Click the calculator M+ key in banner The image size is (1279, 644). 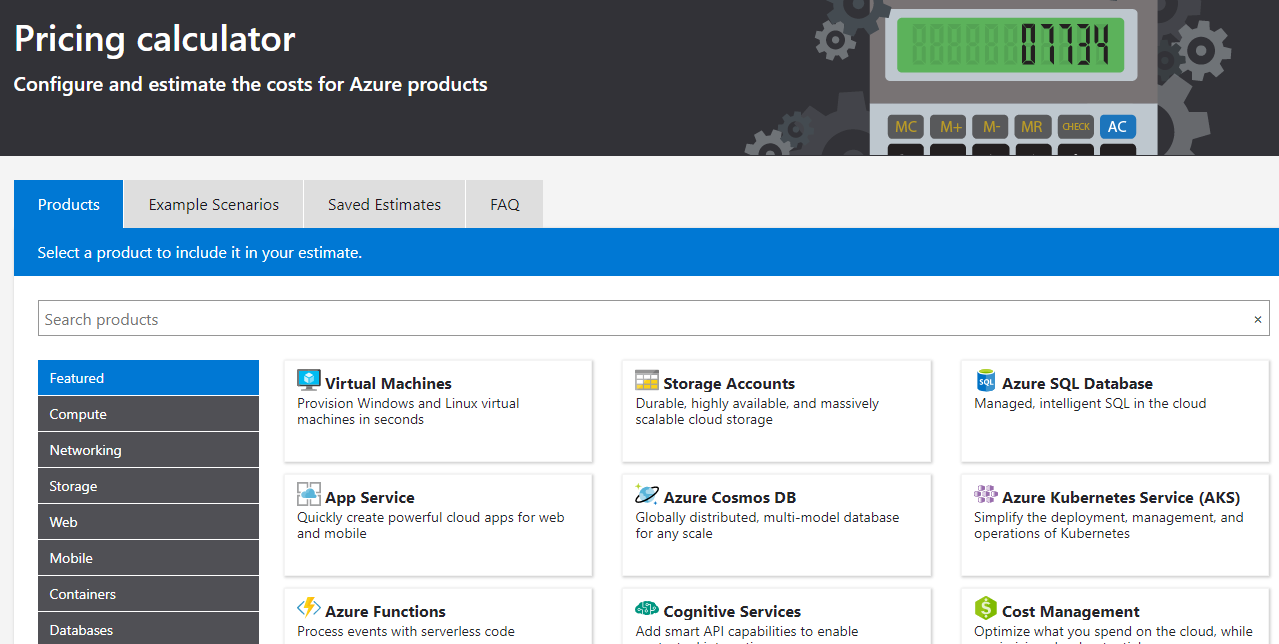click(x=948, y=127)
